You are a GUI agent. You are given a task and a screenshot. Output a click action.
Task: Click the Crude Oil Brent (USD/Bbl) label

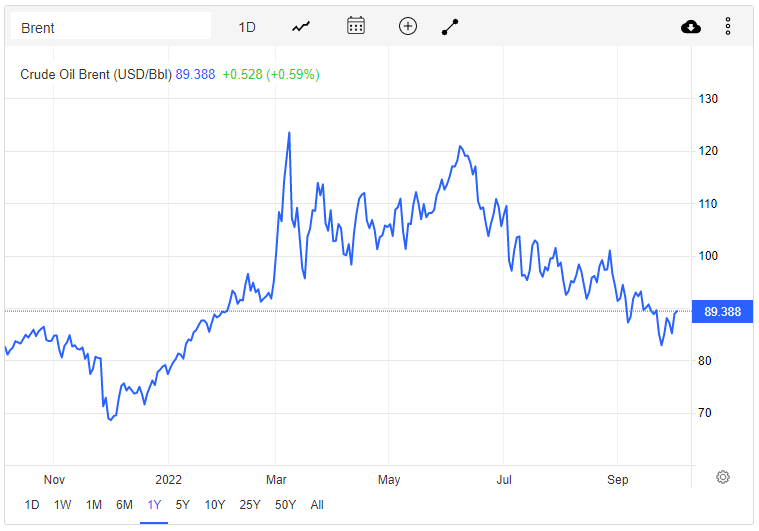pyautogui.click(x=96, y=75)
